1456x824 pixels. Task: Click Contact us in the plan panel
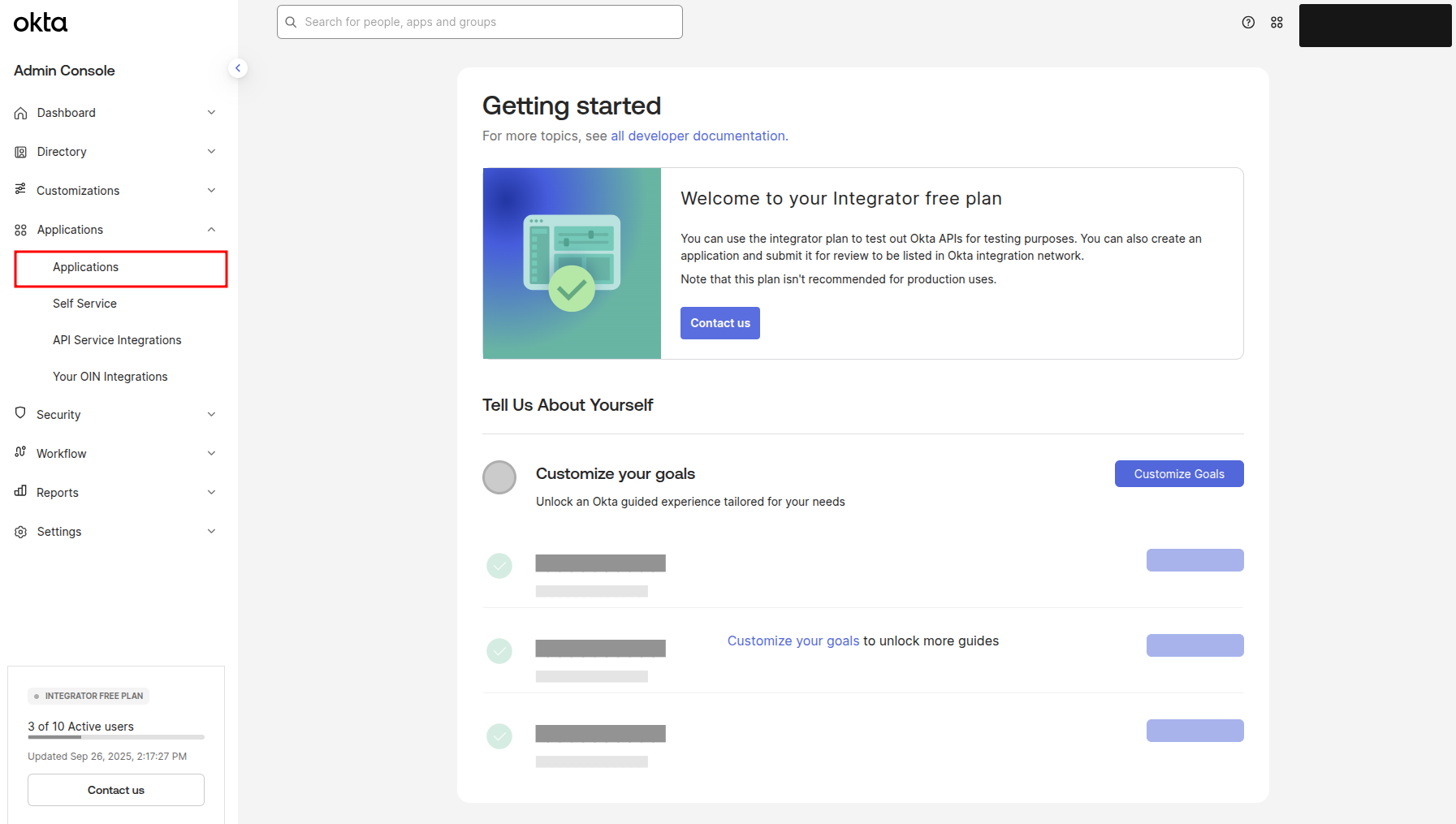[116, 790]
